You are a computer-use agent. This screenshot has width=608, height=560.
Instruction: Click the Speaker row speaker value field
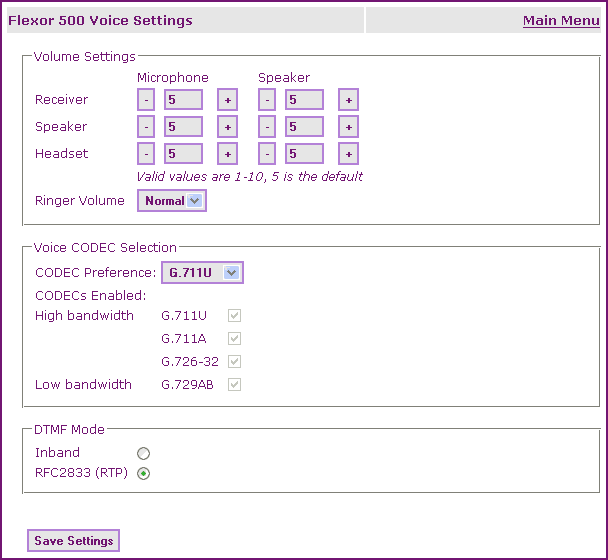coord(304,126)
